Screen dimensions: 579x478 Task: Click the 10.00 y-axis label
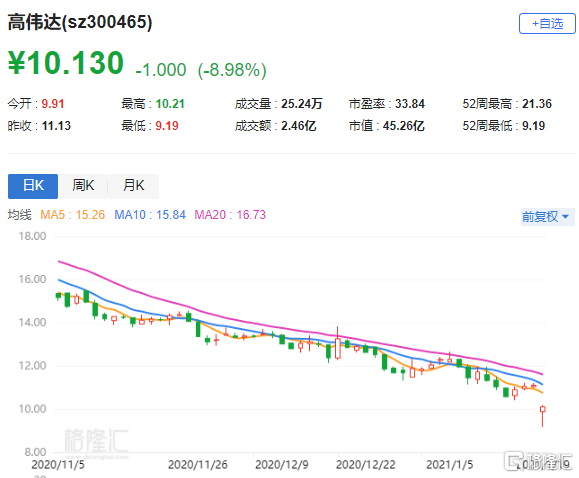point(32,409)
